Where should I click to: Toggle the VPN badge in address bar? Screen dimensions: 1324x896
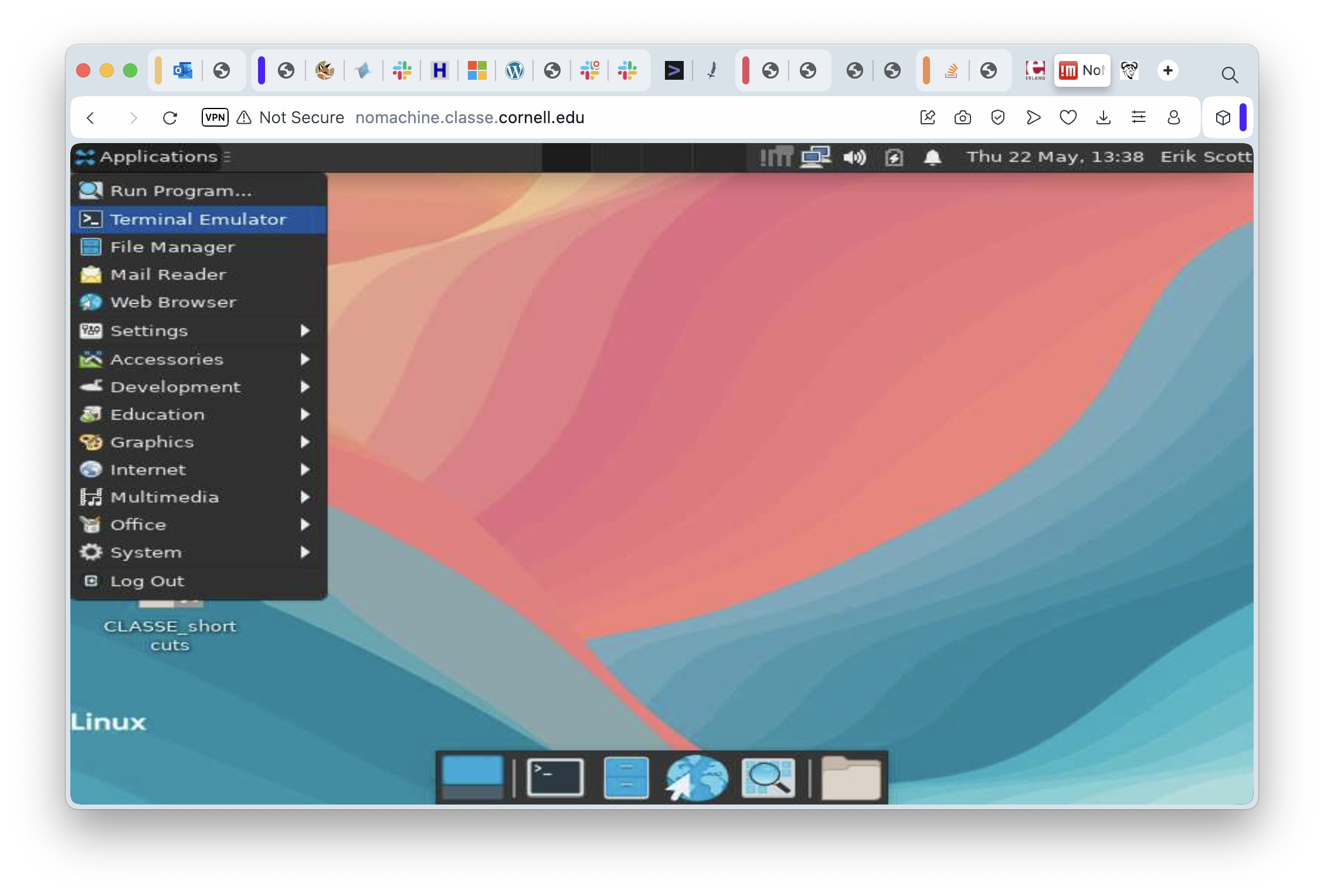tap(215, 117)
